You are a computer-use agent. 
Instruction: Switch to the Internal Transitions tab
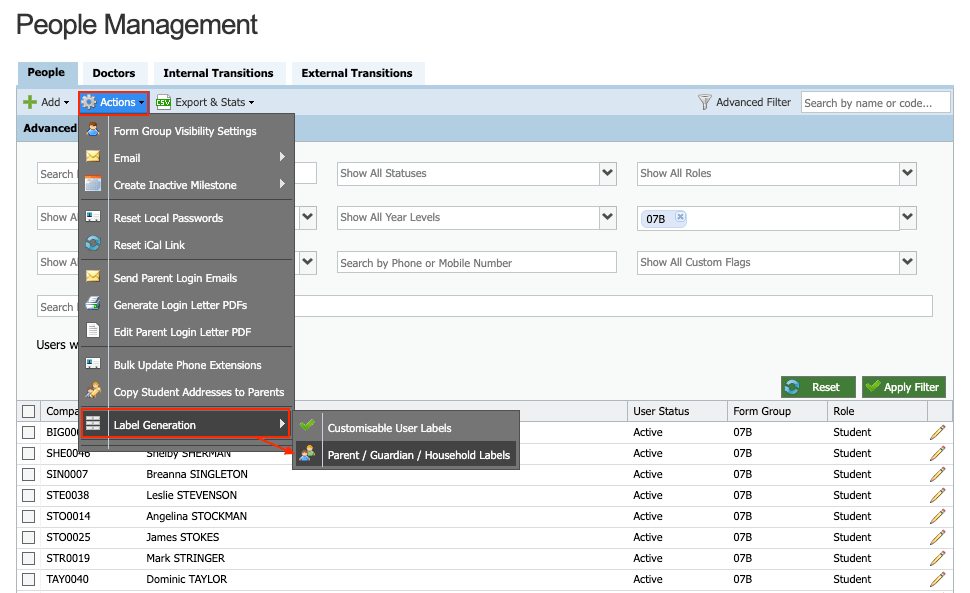tap(218, 73)
